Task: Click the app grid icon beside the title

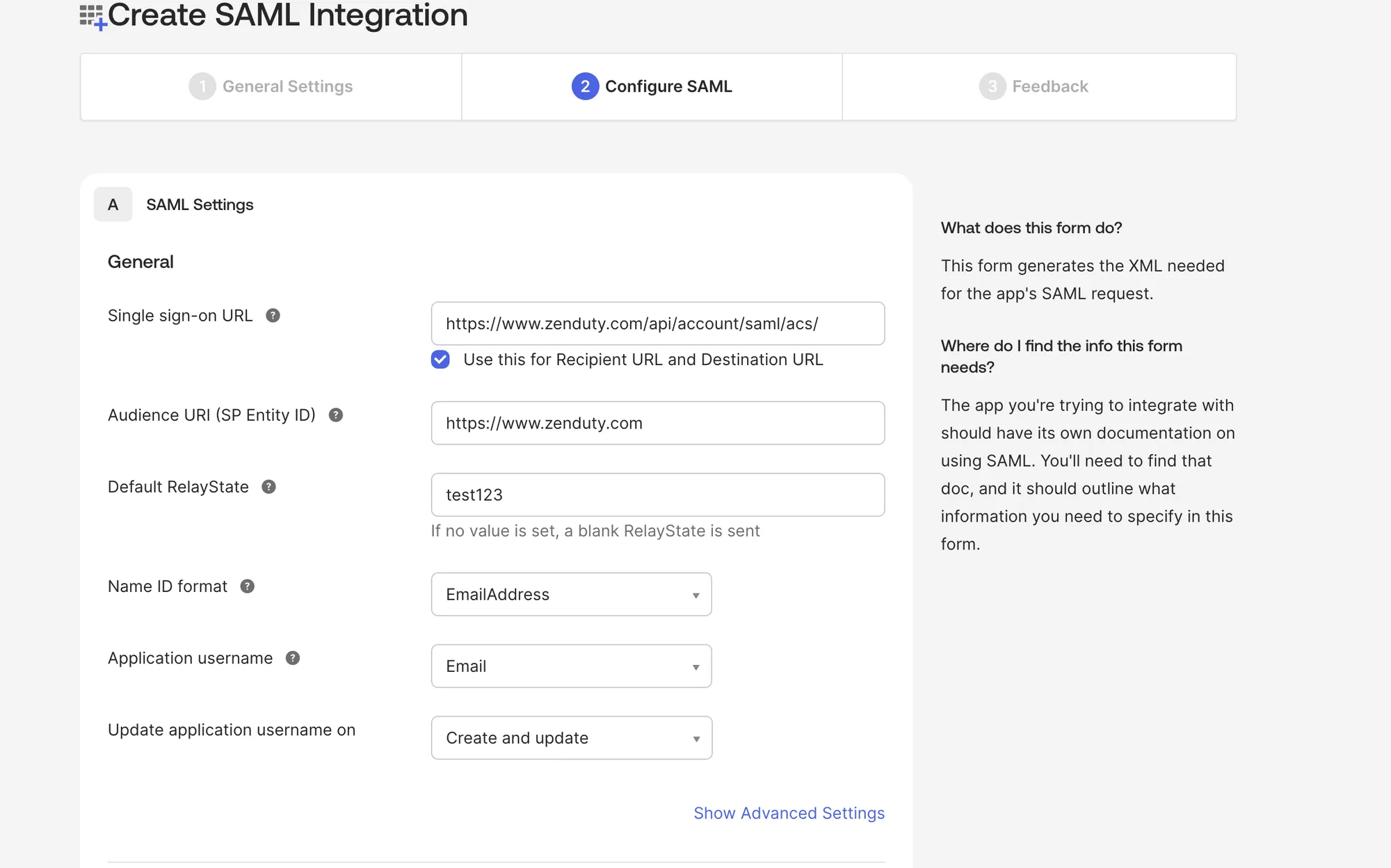Action: (92, 17)
